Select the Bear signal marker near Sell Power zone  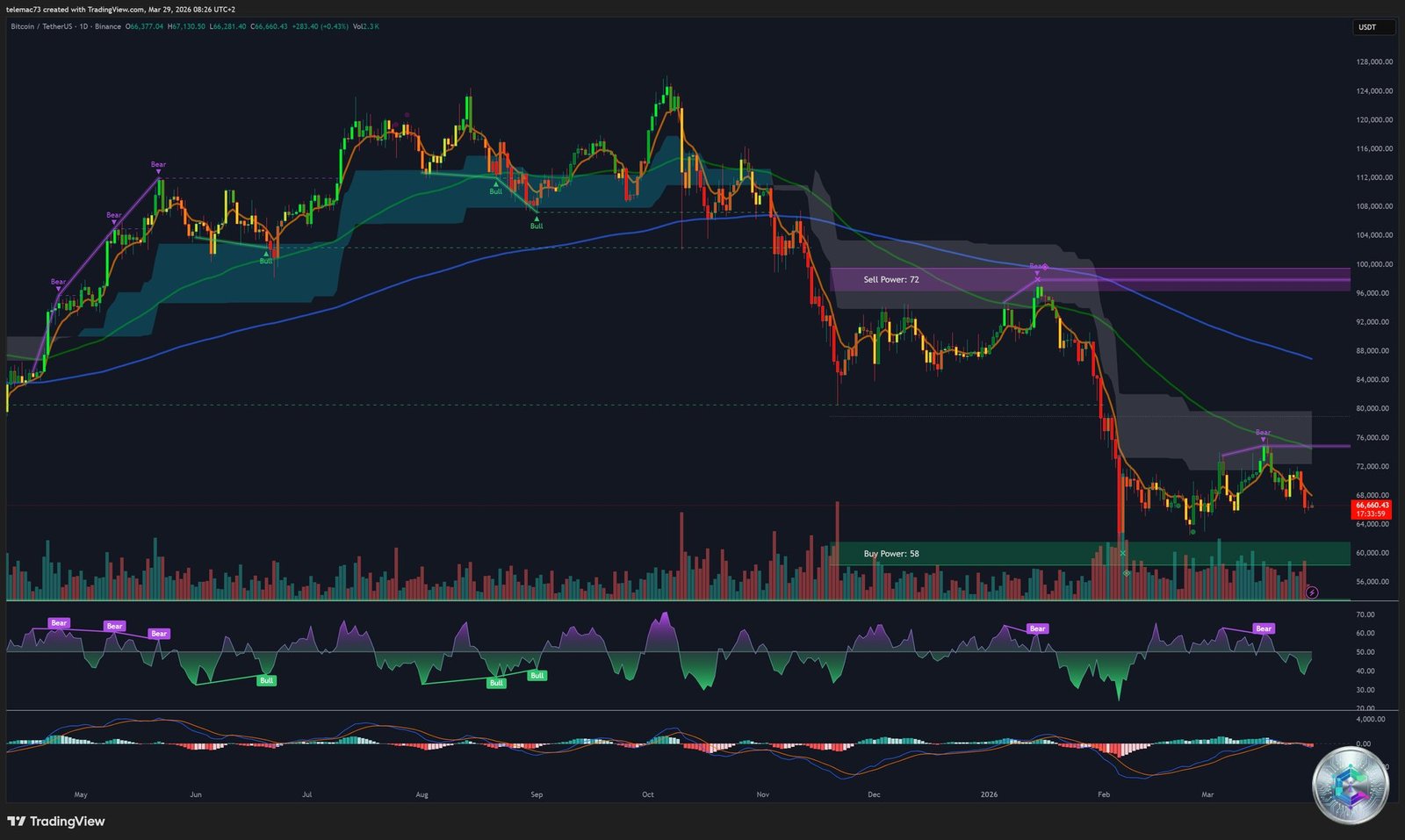point(1036,266)
